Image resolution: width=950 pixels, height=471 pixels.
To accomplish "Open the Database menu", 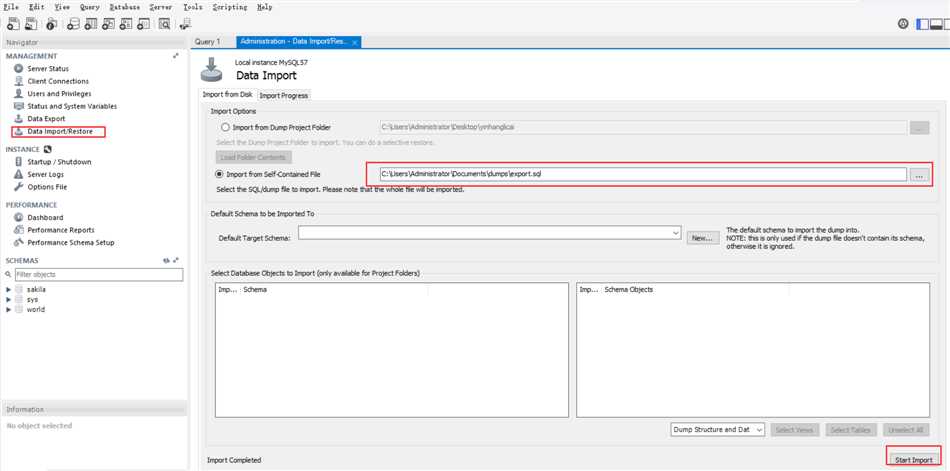I will 125,7.
